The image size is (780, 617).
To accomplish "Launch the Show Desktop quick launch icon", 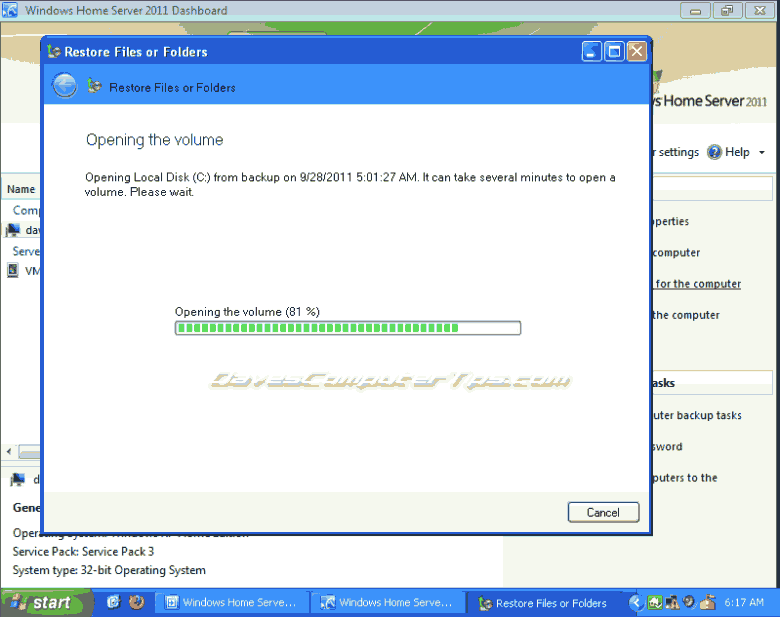I will pyautogui.click(x=113, y=602).
